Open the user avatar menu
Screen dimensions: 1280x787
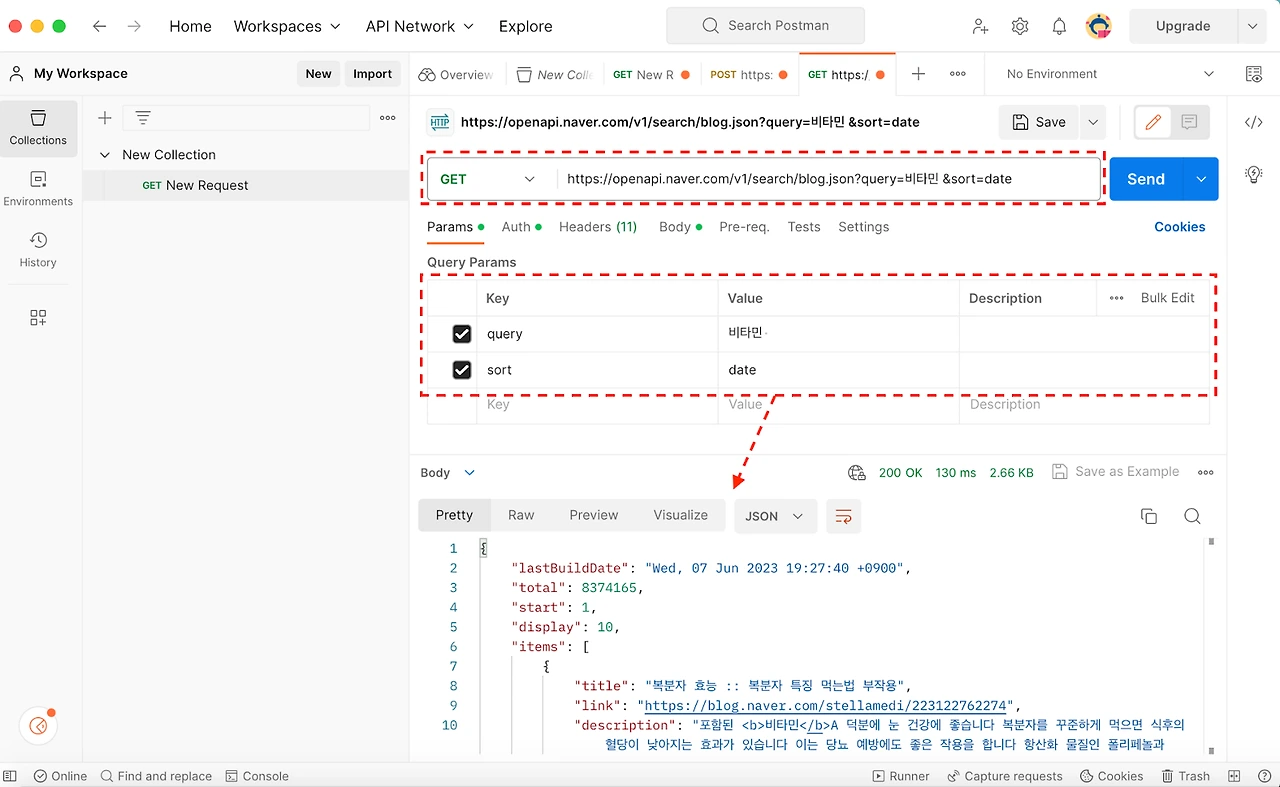[1099, 26]
